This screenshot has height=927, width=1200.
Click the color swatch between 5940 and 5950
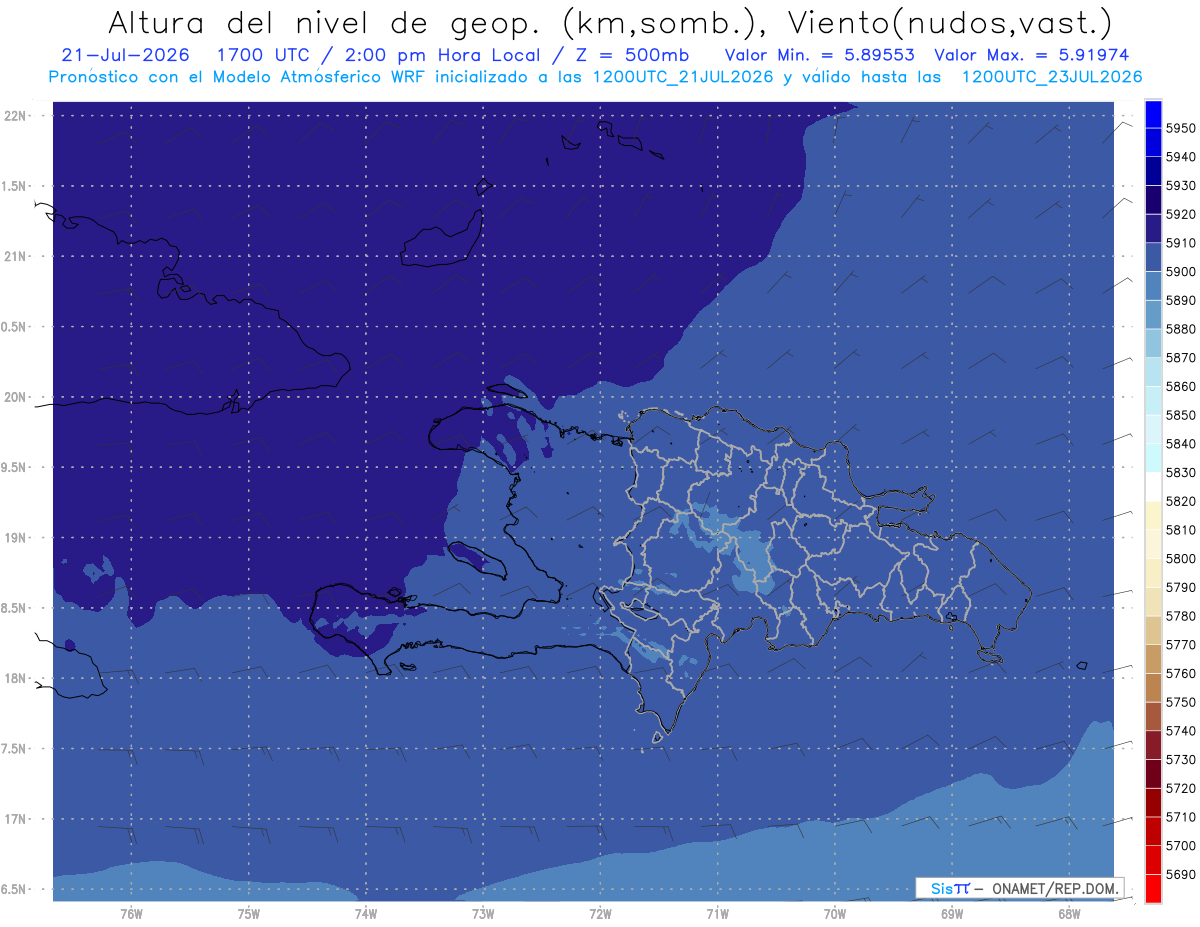pyautogui.click(x=1153, y=142)
